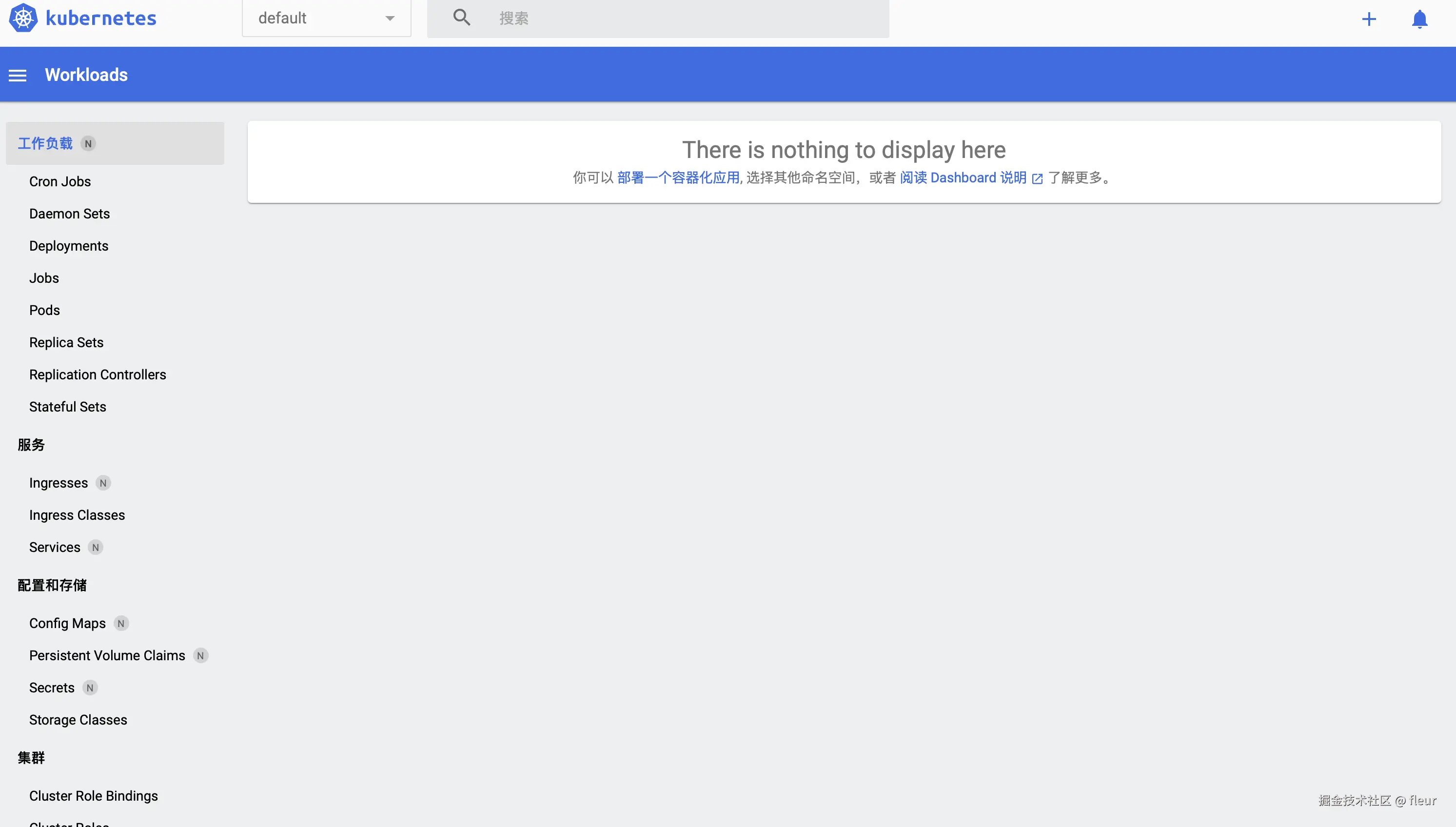
Task: Select Cluster Role Bindings item
Action: pyautogui.click(x=93, y=796)
